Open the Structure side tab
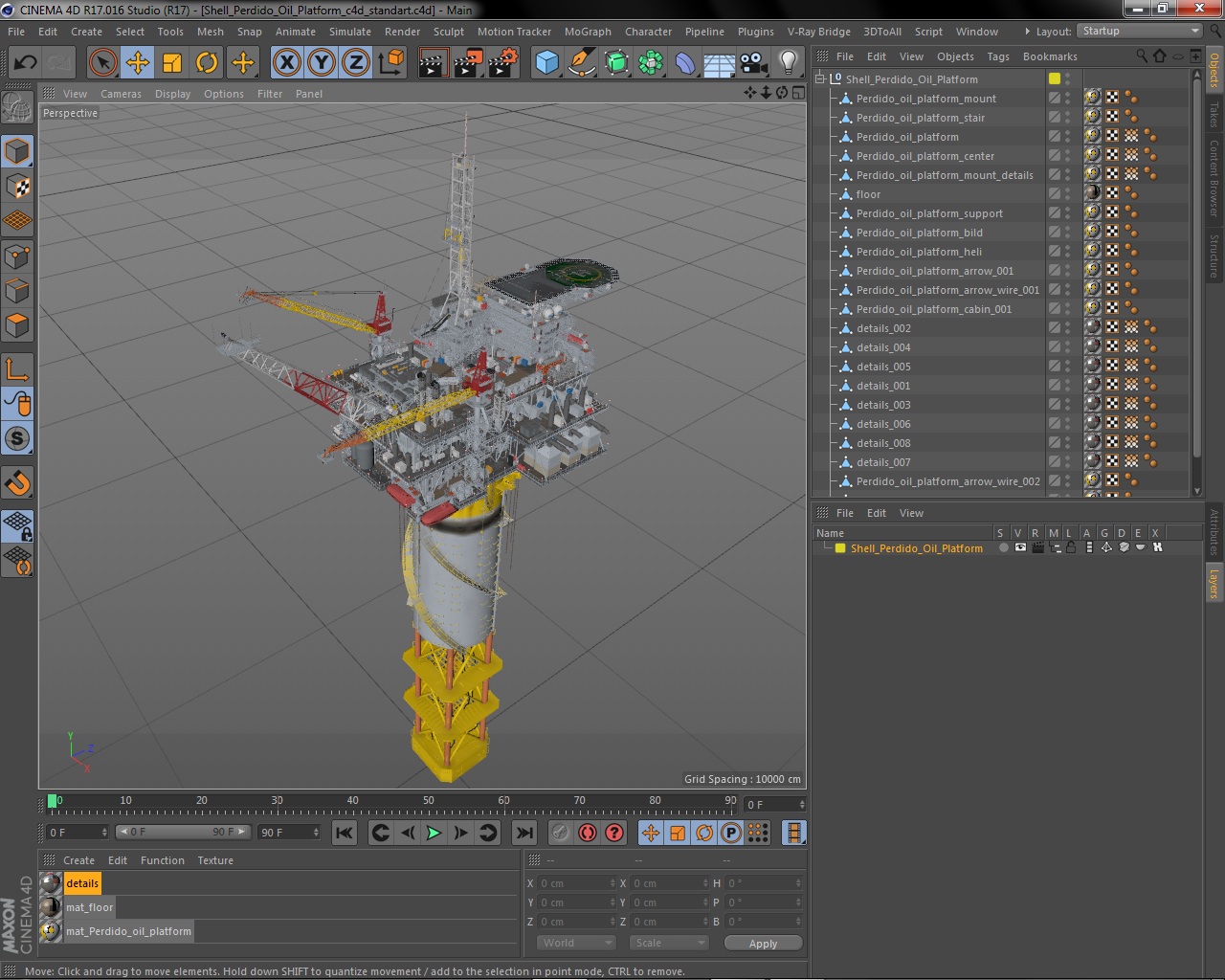 point(1214,256)
